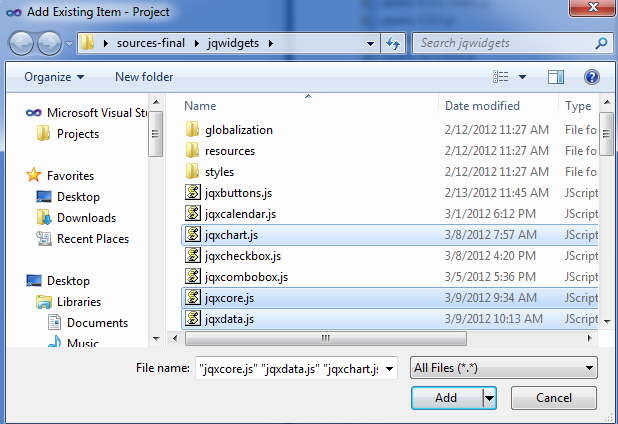
Task: Open the address bar history dropdown
Action: pyautogui.click(x=370, y=43)
